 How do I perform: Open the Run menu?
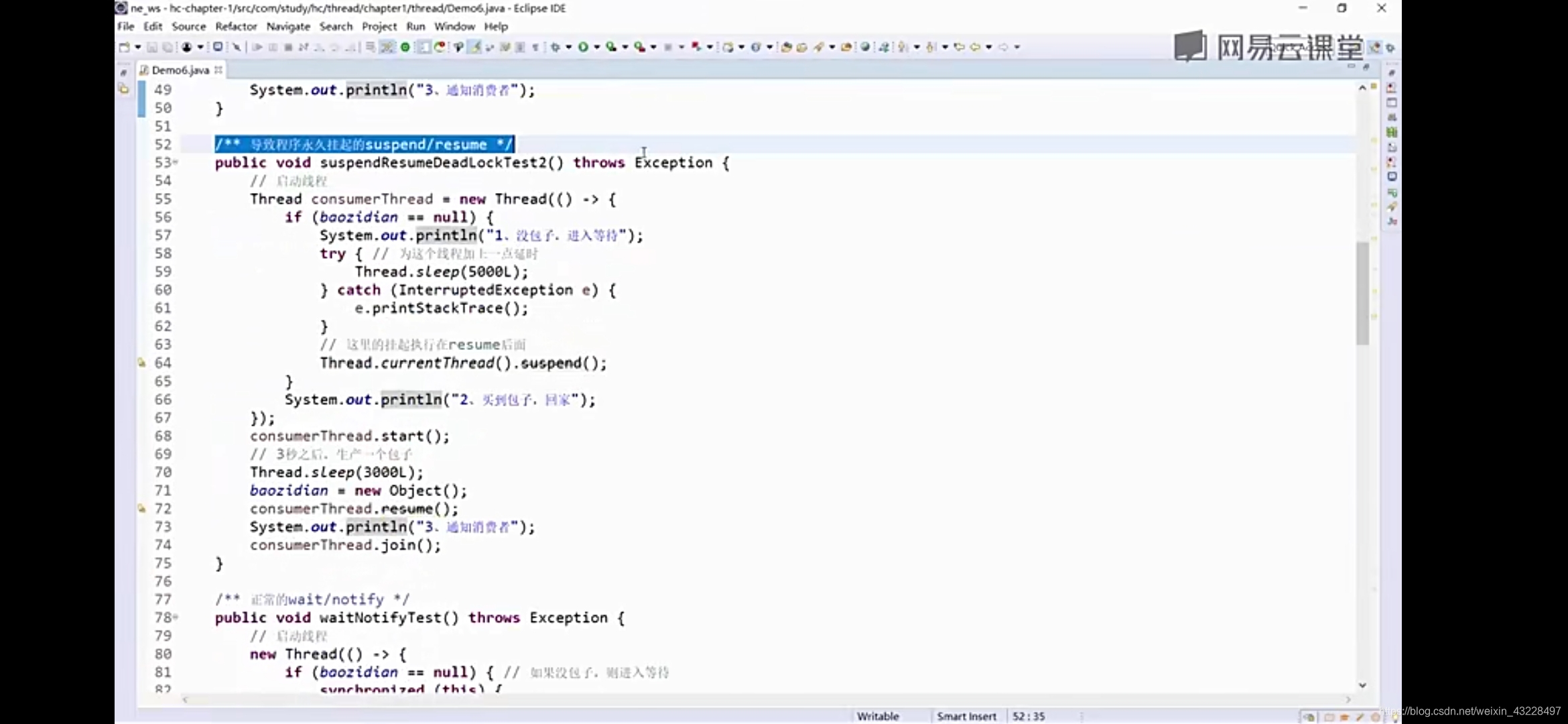(x=415, y=26)
